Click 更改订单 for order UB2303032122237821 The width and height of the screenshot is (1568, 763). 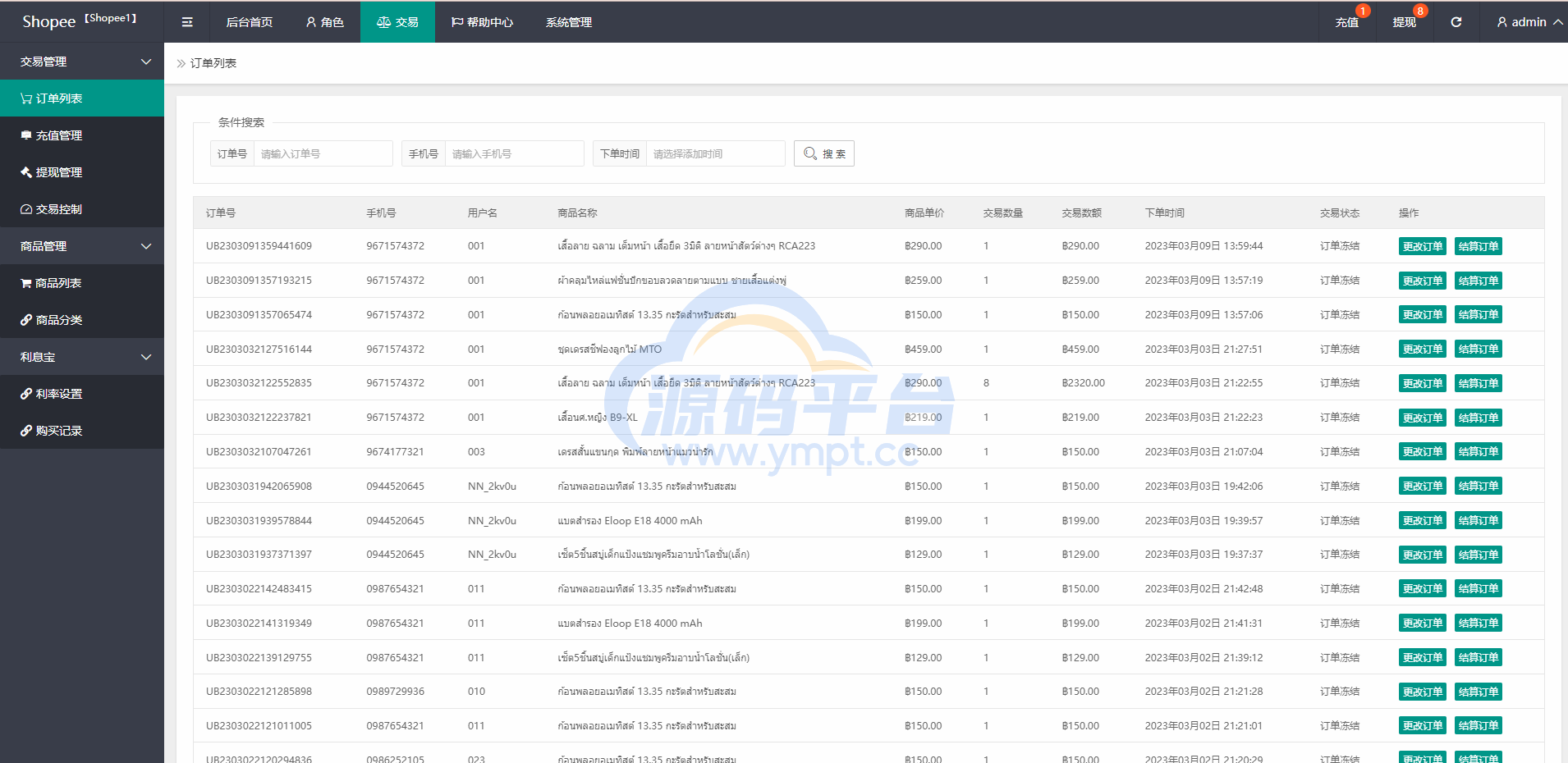coord(1422,418)
